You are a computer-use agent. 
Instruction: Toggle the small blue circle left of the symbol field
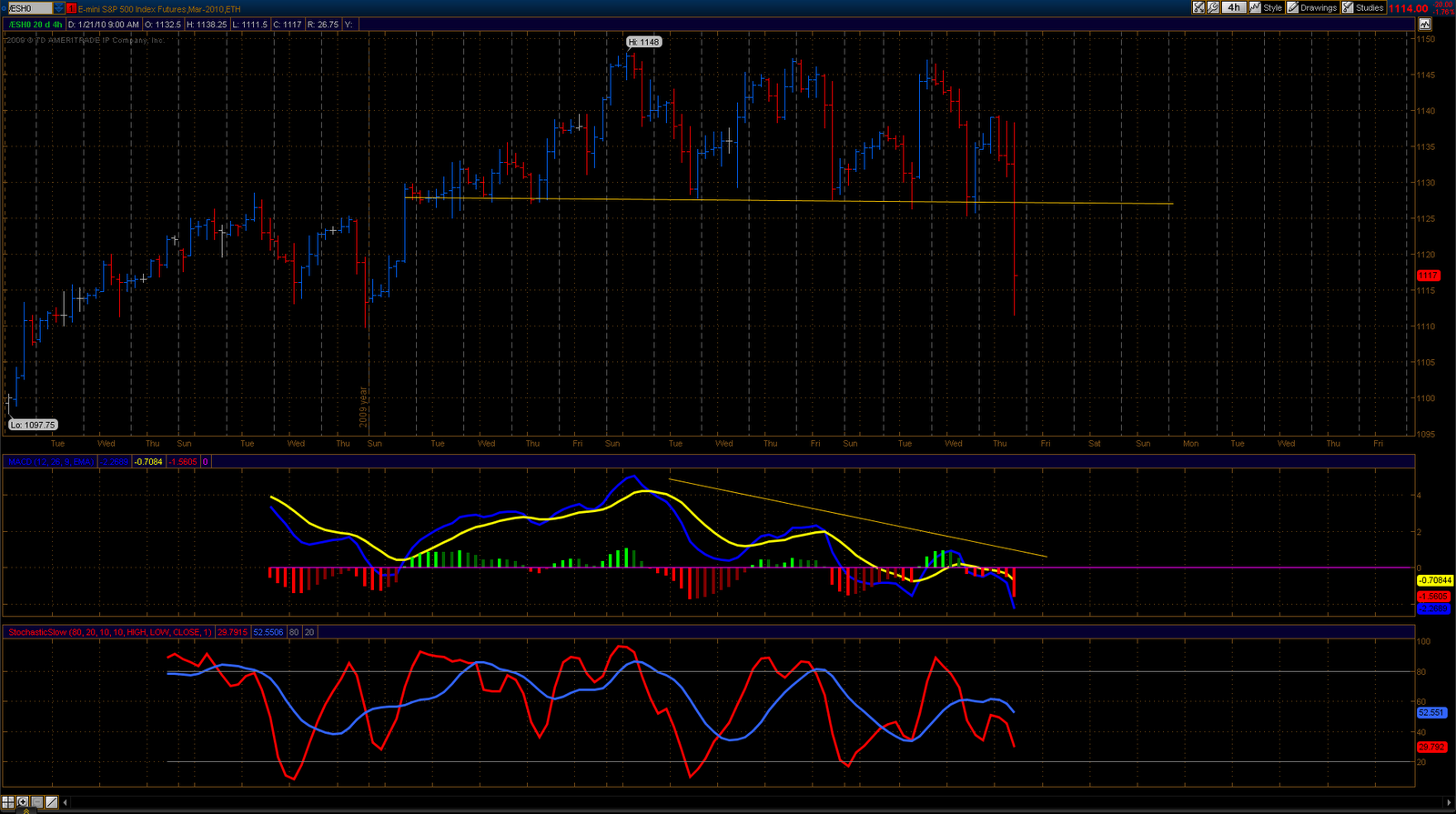[5, 8]
